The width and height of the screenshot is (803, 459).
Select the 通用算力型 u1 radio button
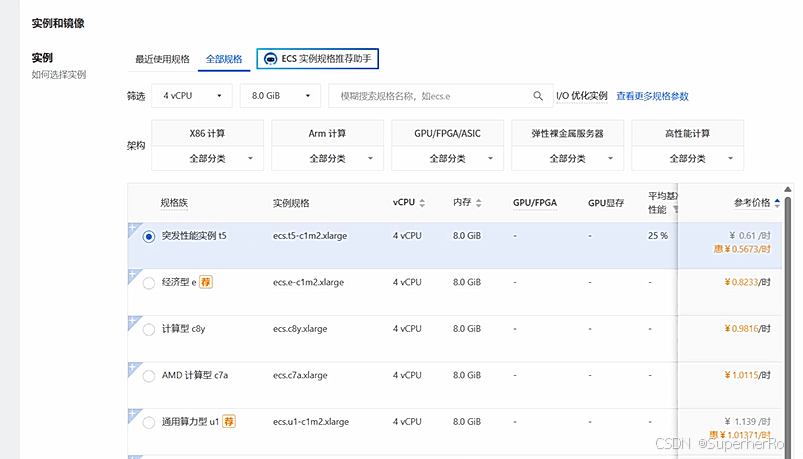pos(149,423)
